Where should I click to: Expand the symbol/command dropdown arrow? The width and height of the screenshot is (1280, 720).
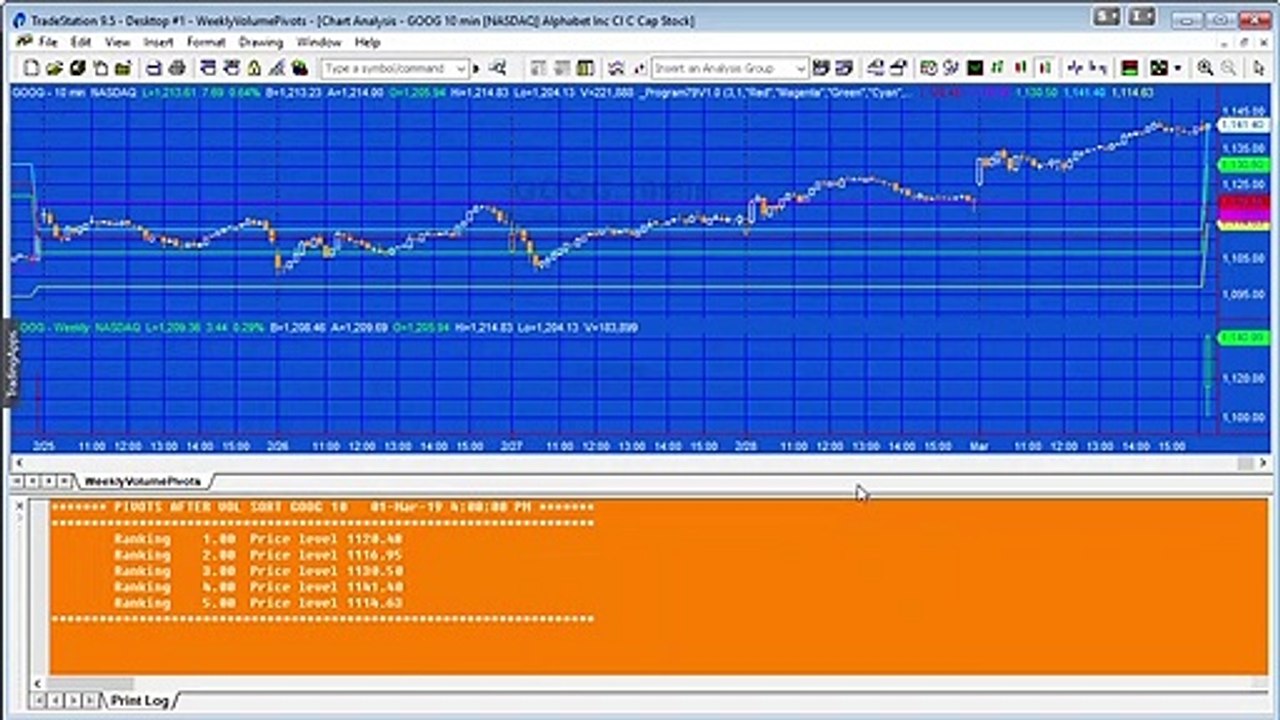pos(461,68)
